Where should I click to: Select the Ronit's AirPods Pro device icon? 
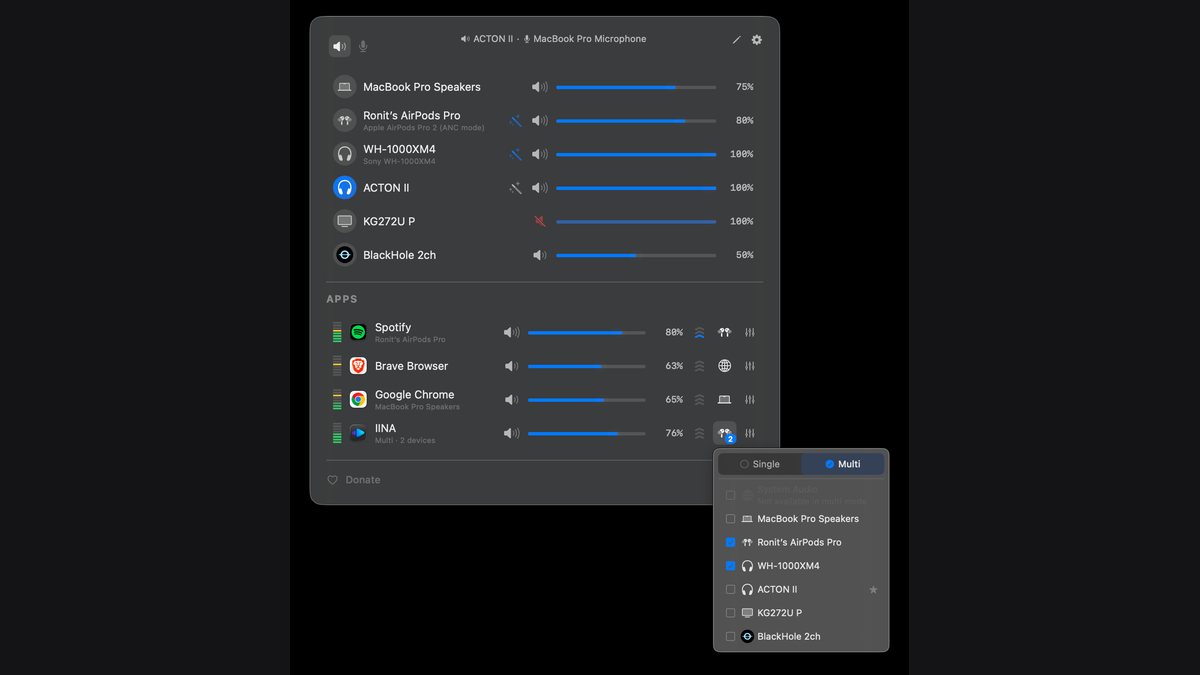[x=345, y=120]
